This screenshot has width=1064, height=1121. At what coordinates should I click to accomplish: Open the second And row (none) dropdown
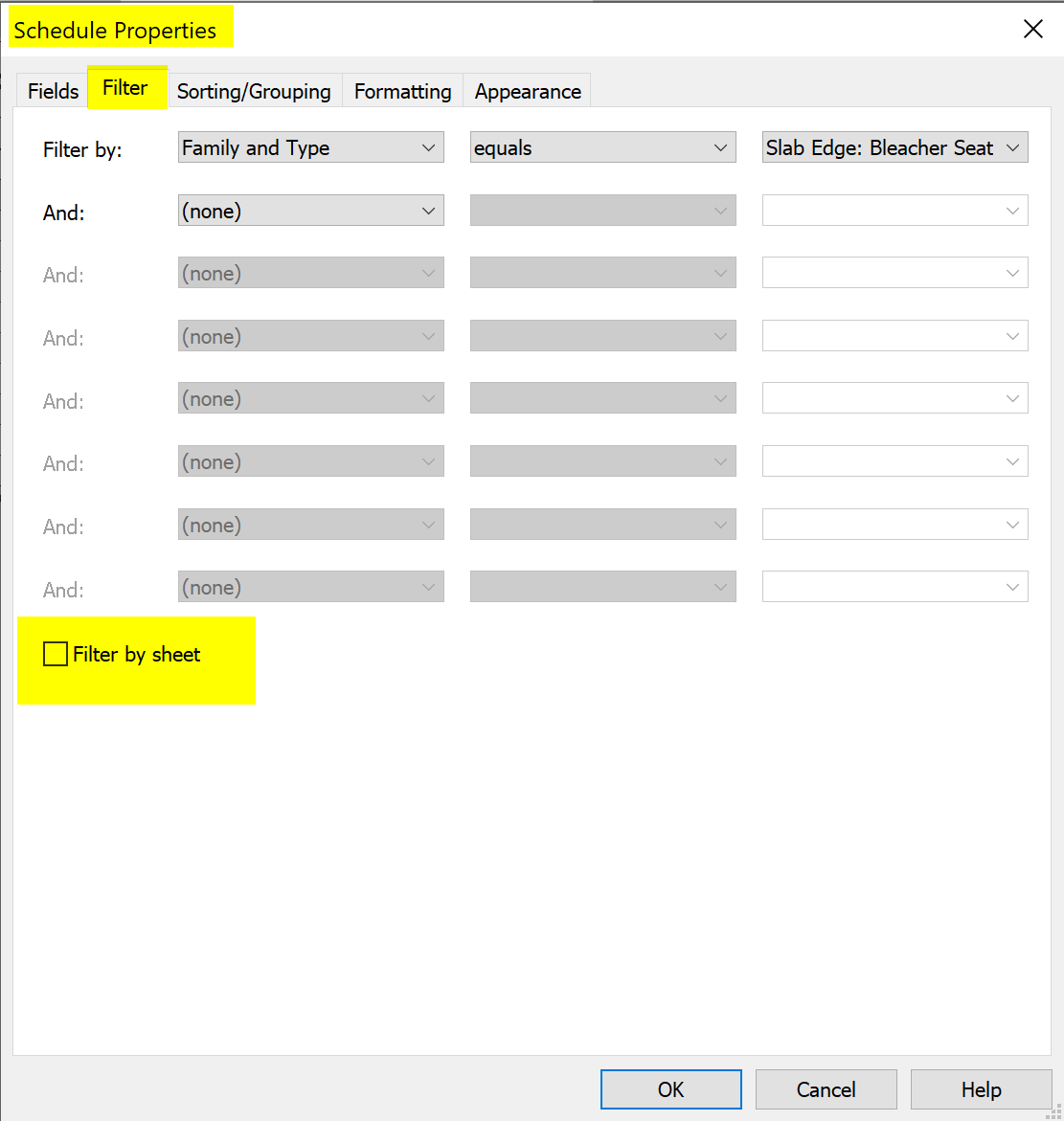tap(310, 211)
